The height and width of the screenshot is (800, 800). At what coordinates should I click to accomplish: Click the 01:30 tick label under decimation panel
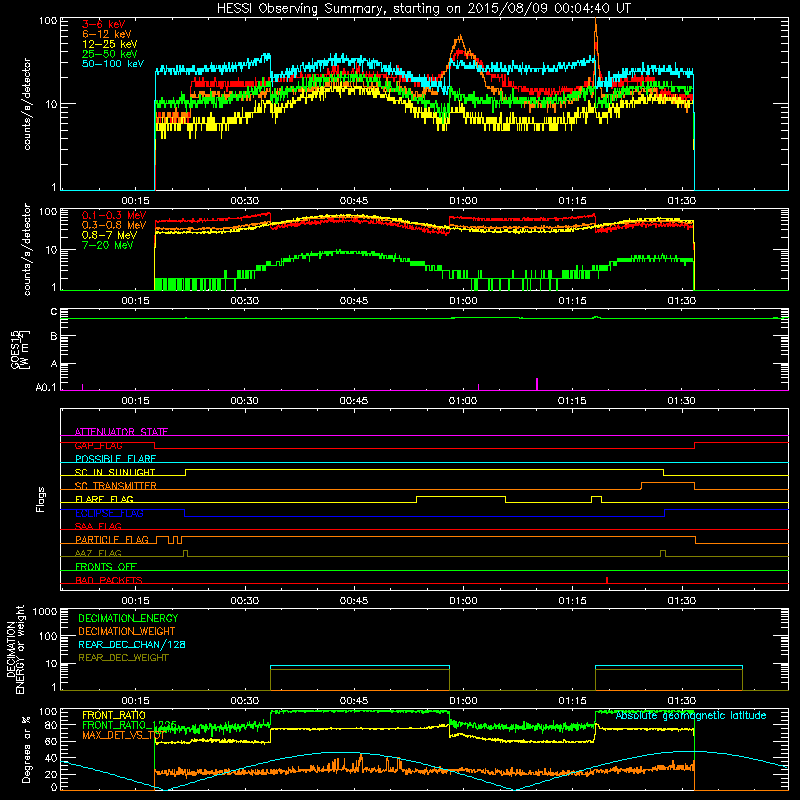point(681,701)
